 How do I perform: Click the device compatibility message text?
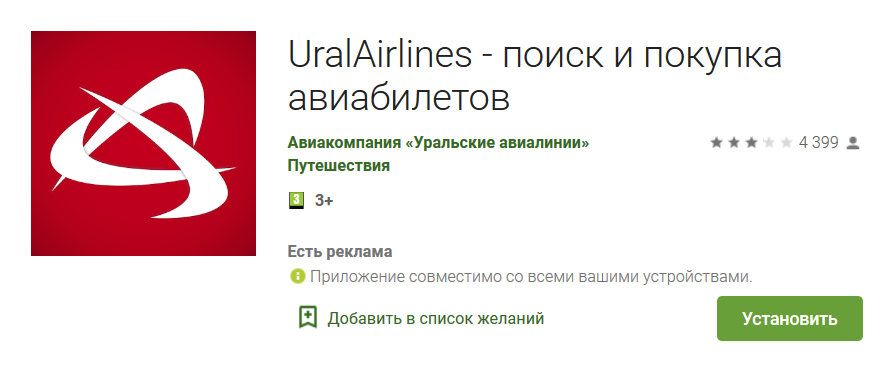(x=531, y=277)
